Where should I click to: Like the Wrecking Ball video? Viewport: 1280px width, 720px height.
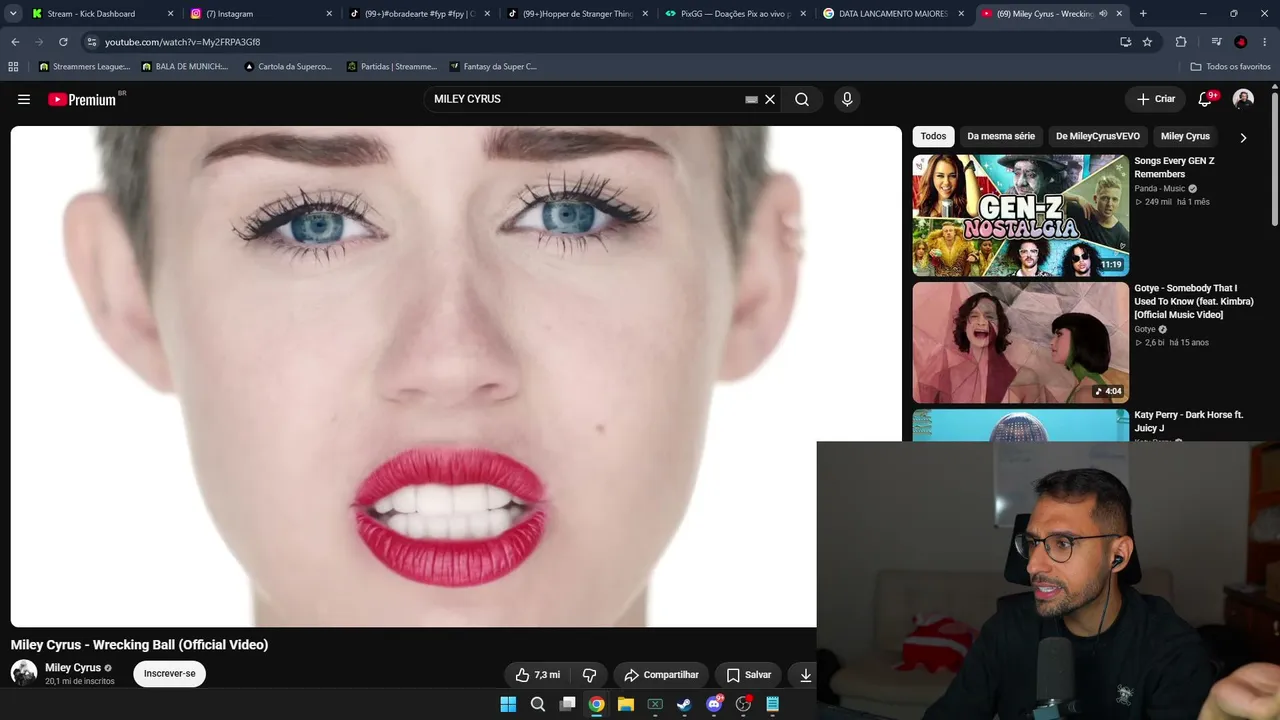(x=537, y=675)
